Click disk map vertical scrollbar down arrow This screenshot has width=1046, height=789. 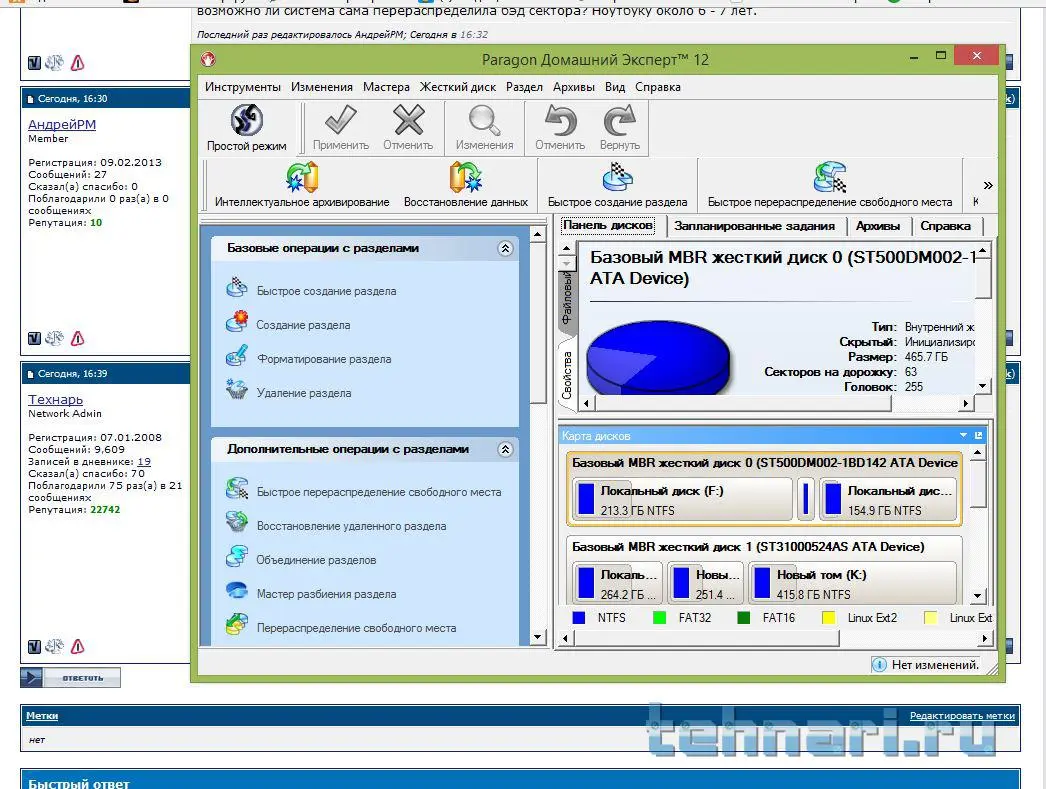(x=977, y=596)
